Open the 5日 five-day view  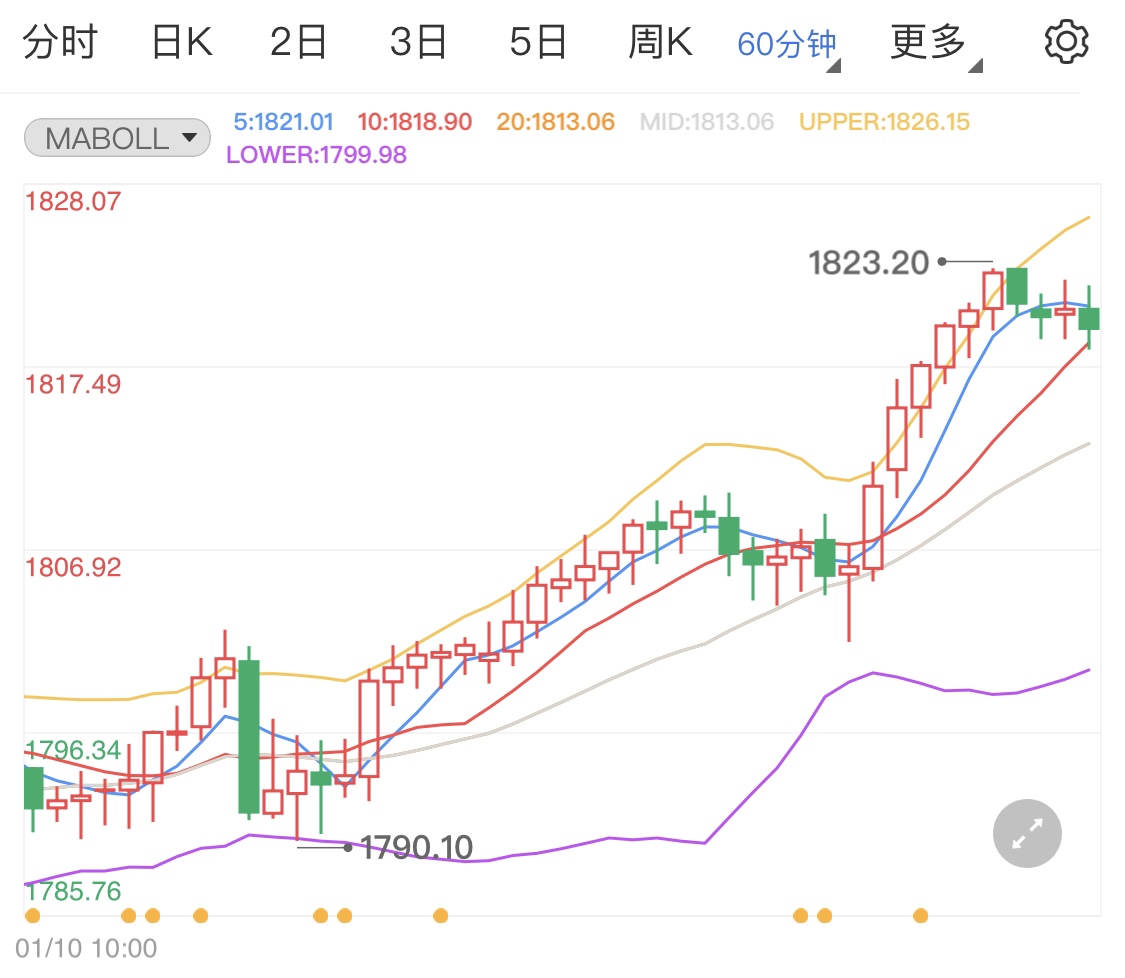point(537,41)
